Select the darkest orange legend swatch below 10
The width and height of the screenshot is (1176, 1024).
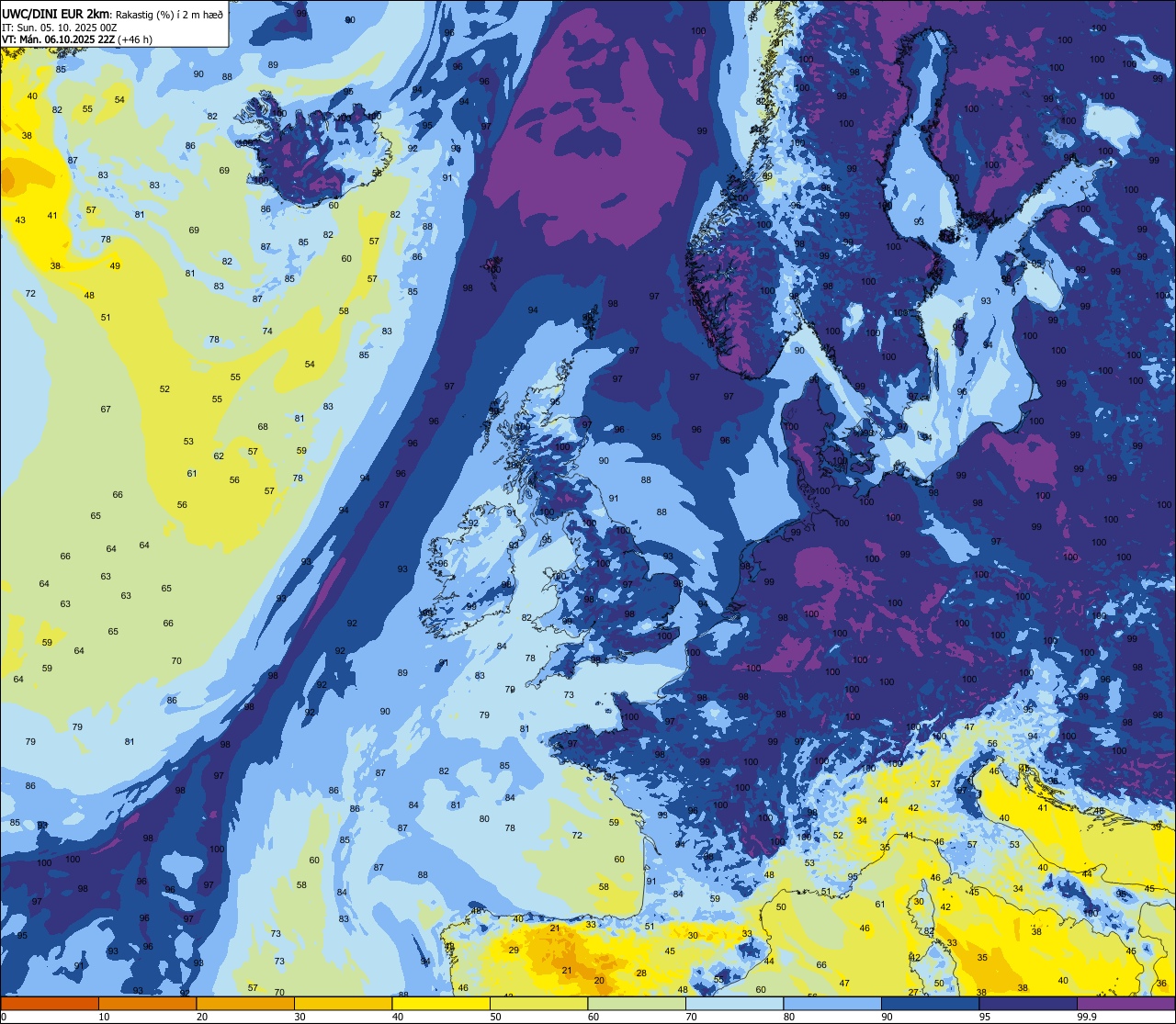click(50, 1003)
